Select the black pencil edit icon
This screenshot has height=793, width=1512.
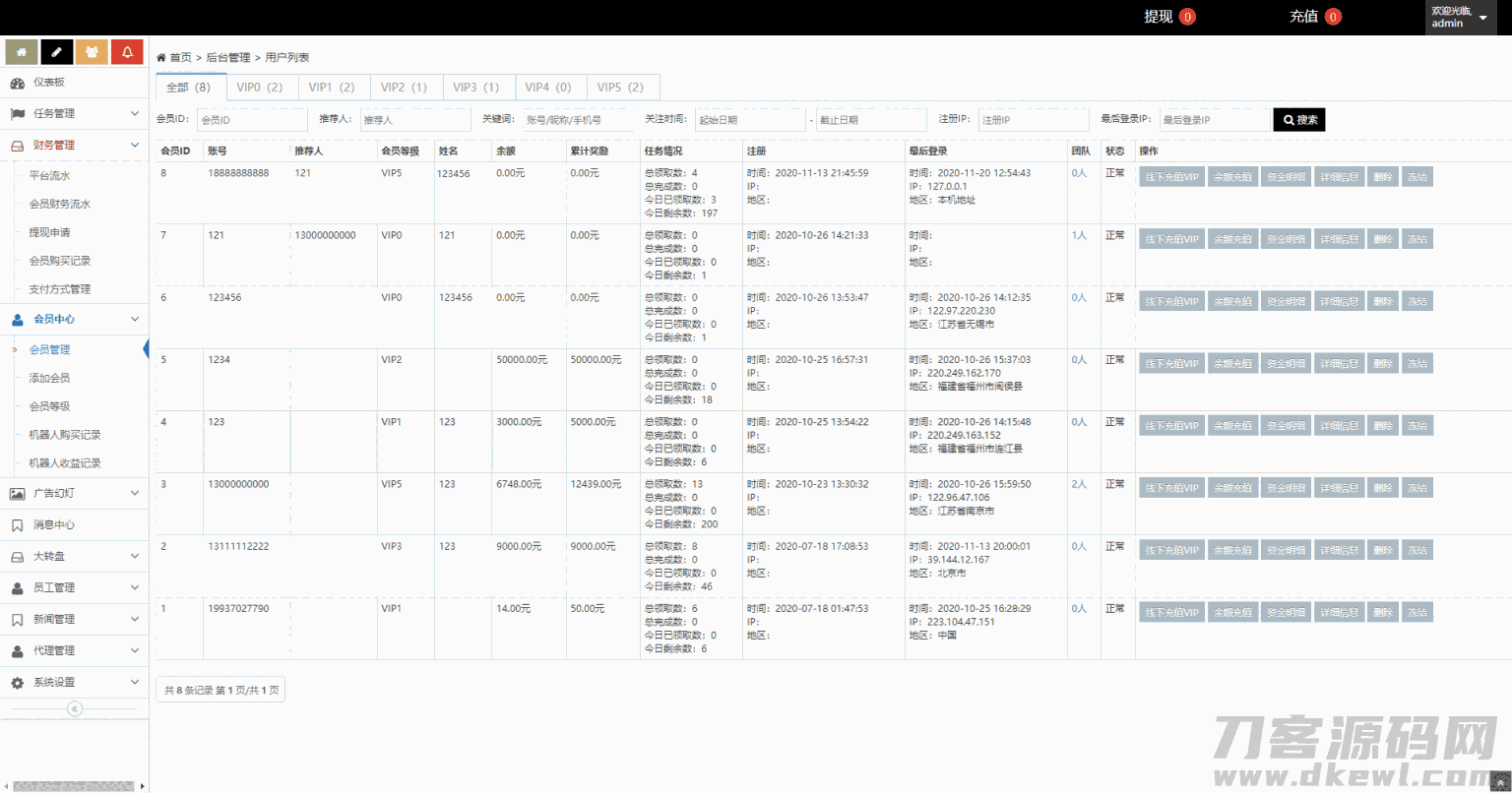point(57,50)
